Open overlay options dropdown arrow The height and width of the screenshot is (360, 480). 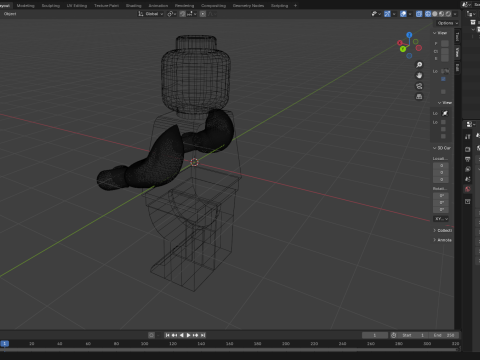(410, 14)
